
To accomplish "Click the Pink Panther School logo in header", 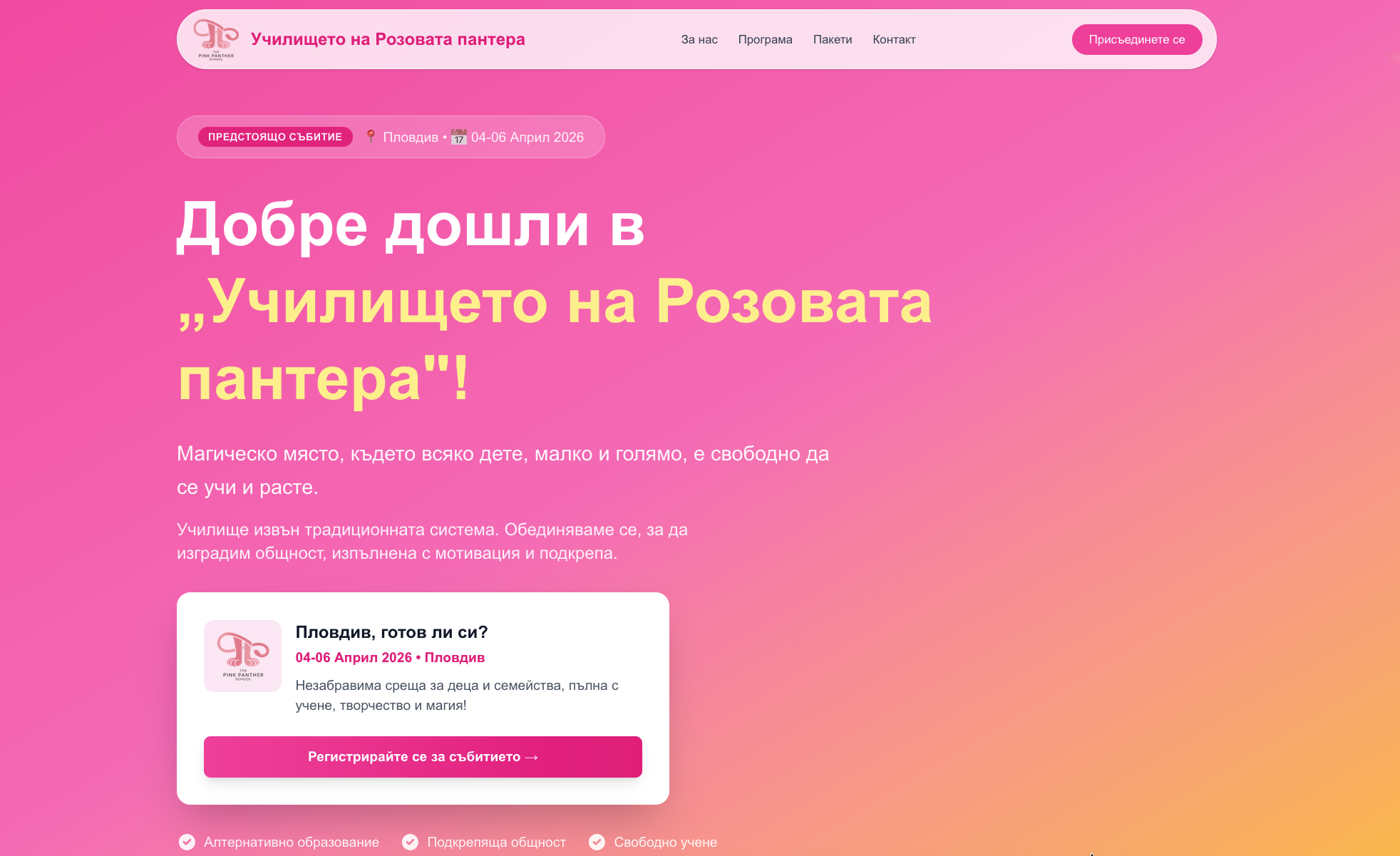I will [x=216, y=39].
